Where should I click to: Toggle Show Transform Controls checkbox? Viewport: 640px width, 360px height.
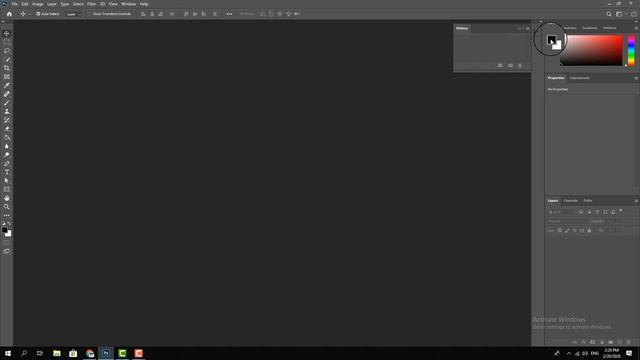[90, 14]
